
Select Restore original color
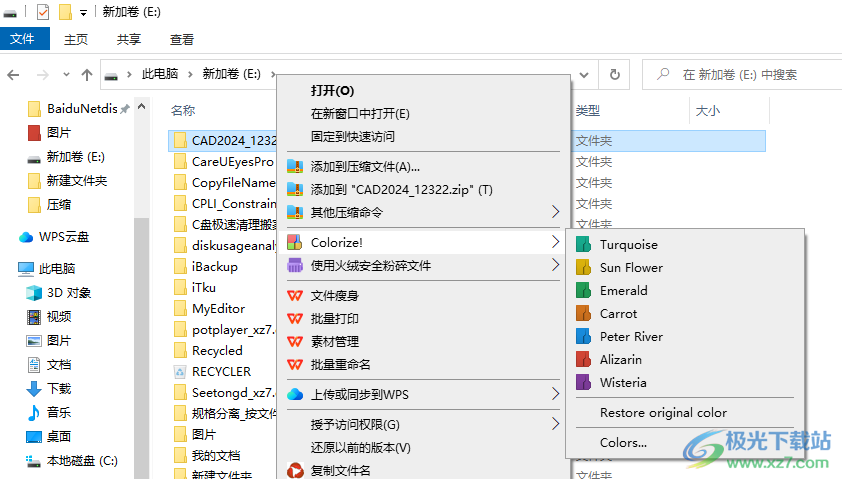[x=663, y=412]
